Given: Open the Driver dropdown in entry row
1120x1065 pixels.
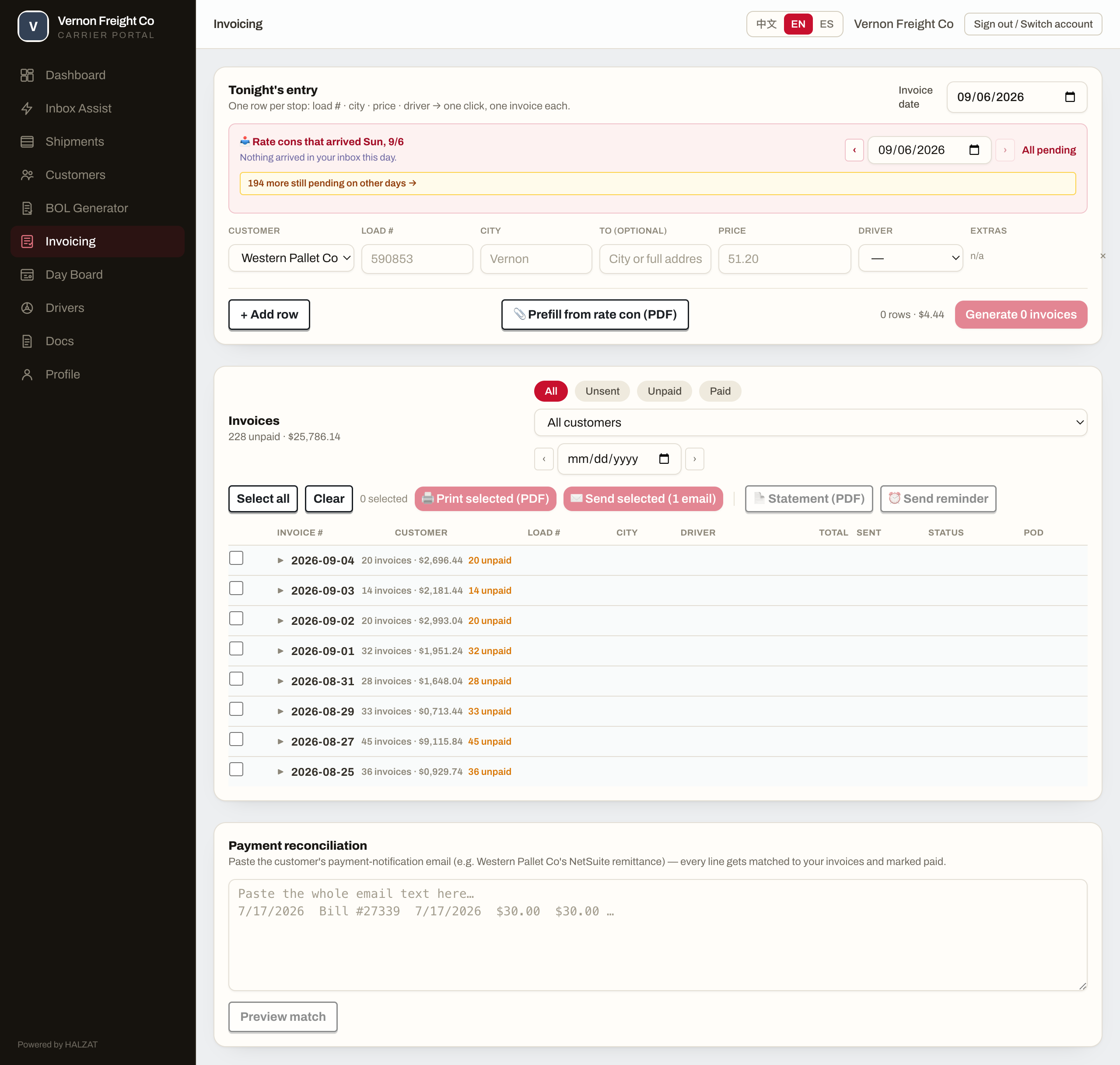Looking at the screenshot, I should (910, 258).
